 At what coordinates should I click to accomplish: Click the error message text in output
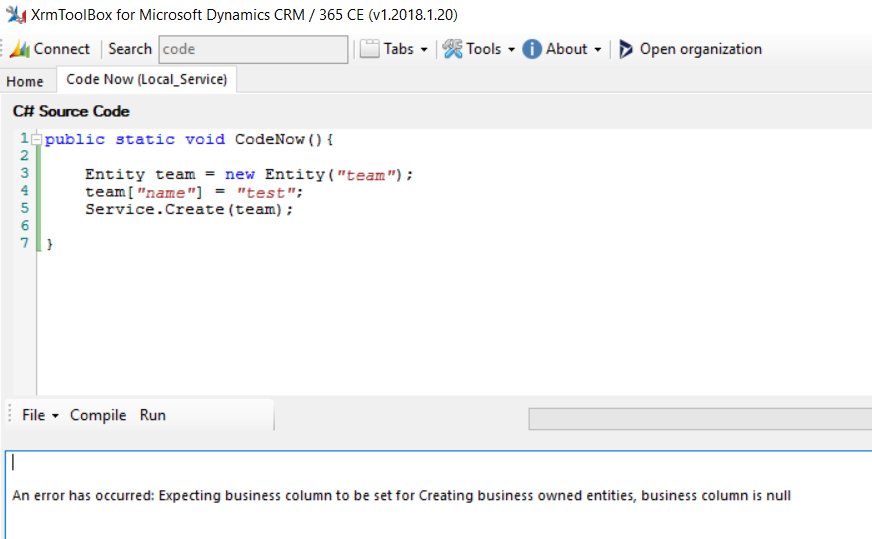(x=402, y=496)
